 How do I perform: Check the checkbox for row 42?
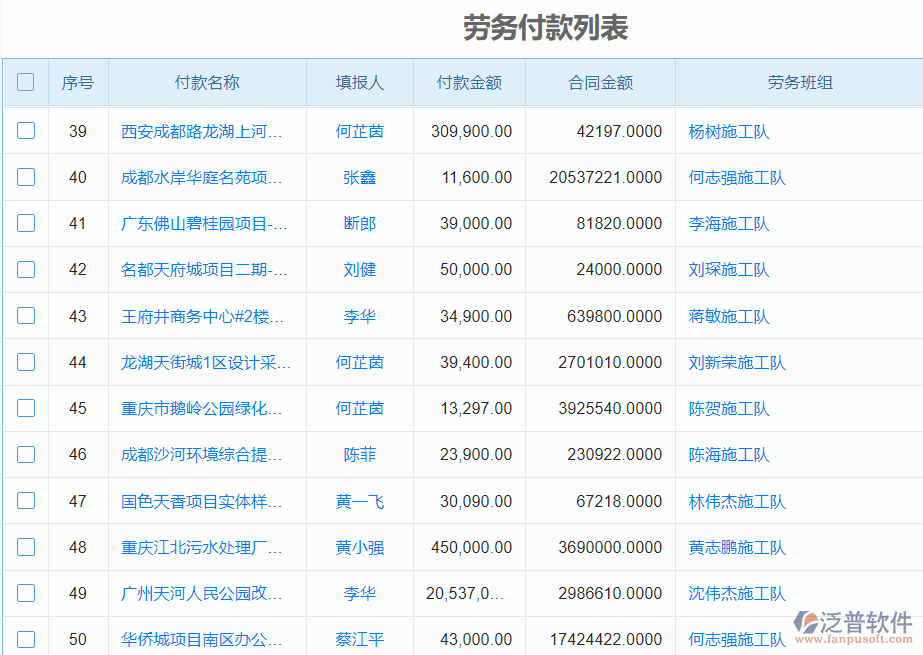tap(25, 269)
